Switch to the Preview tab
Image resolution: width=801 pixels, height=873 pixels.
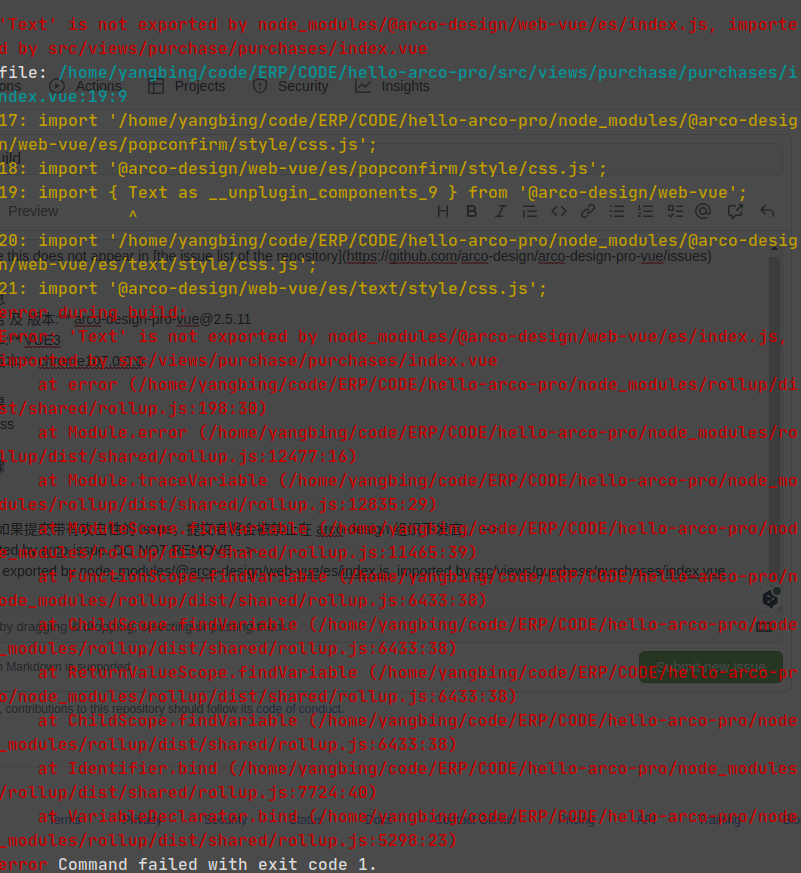click(x=33, y=211)
